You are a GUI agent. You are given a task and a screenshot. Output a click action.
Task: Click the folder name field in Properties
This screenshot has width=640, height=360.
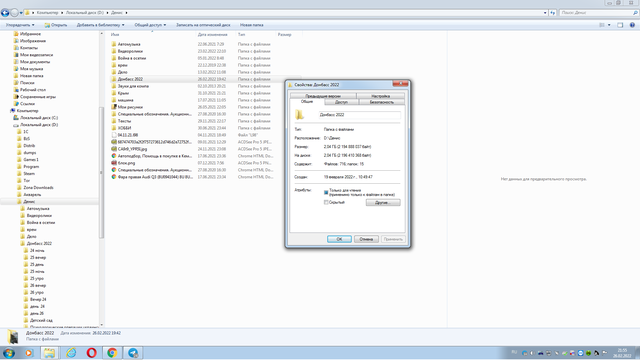(359, 115)
